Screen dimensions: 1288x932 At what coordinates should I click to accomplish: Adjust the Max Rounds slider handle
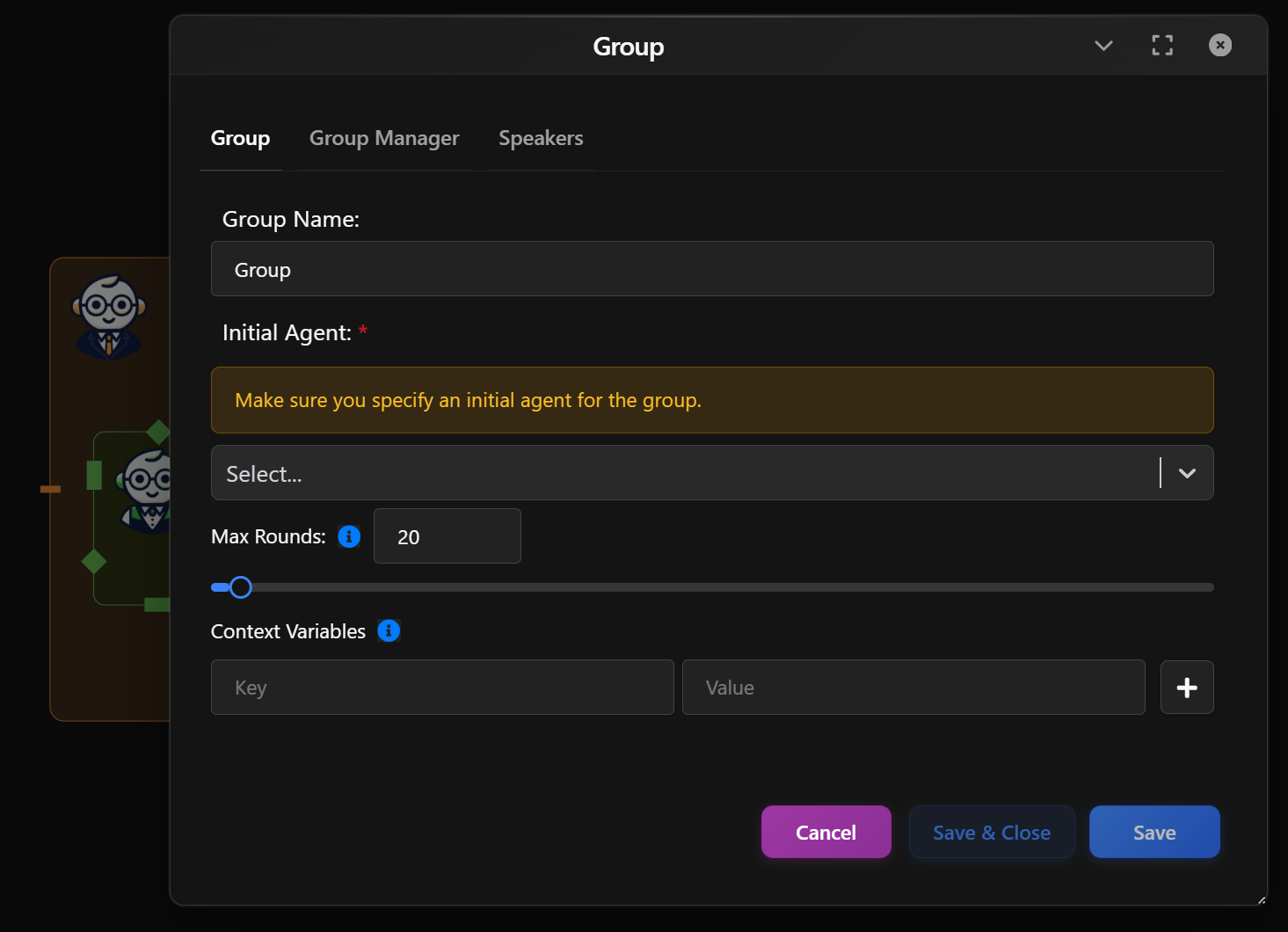[x=240, y=586]
